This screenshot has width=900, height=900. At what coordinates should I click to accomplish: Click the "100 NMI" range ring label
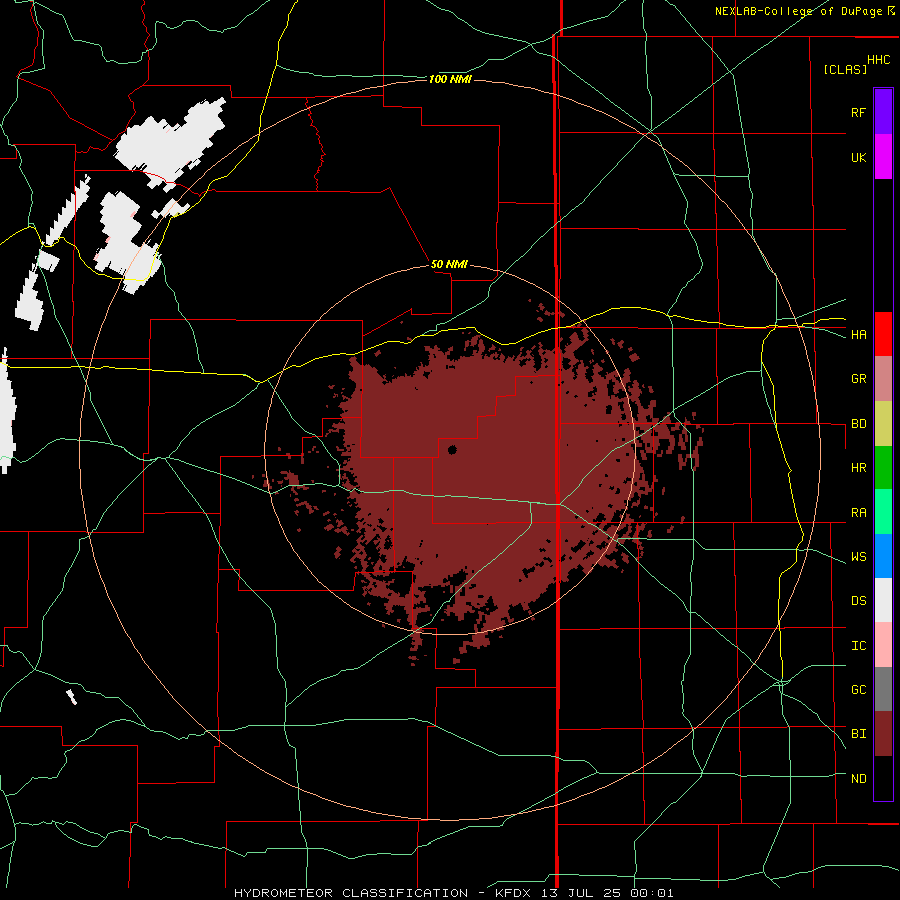point(450,79)
